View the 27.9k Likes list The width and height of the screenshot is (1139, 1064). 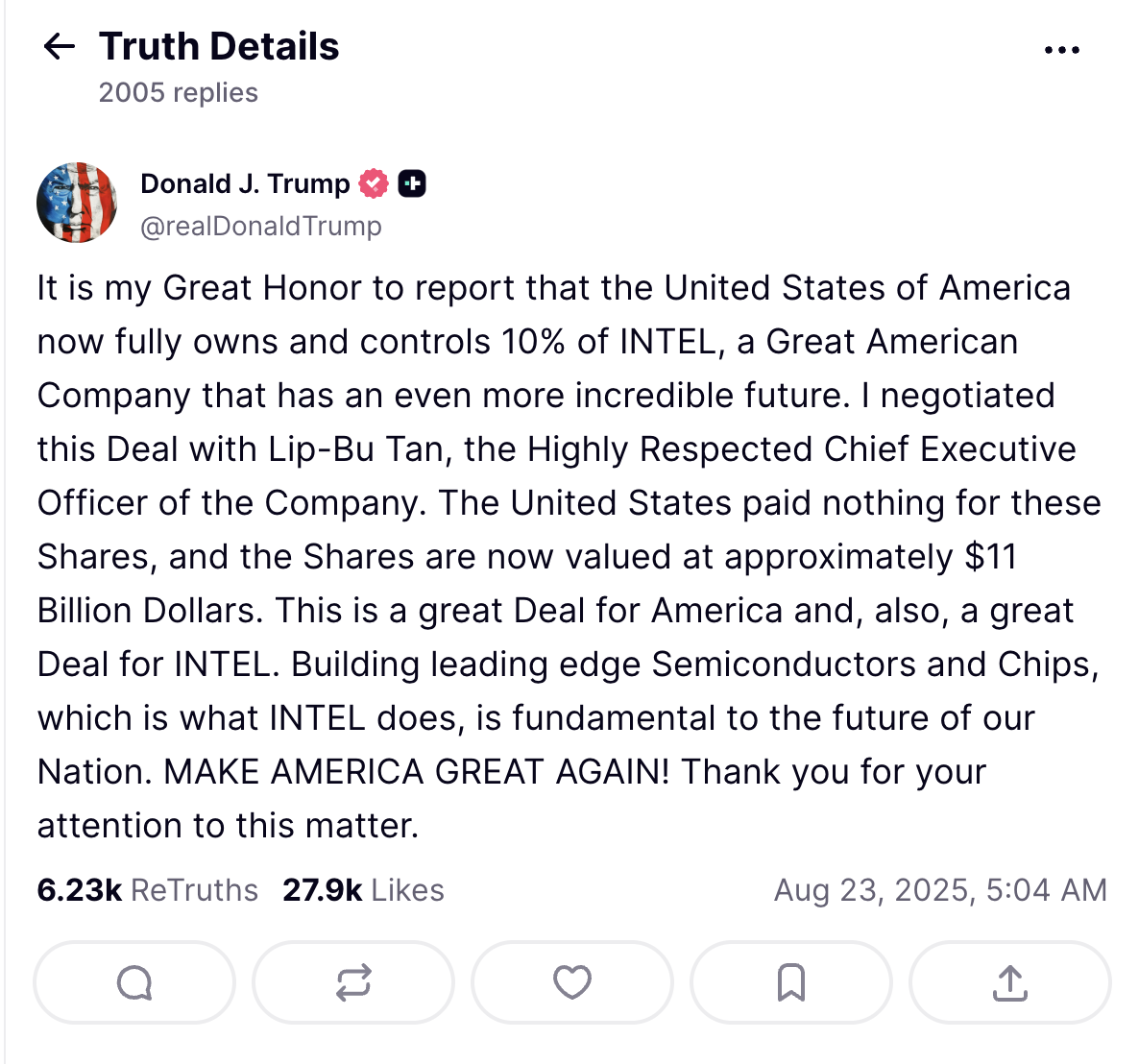363,889
